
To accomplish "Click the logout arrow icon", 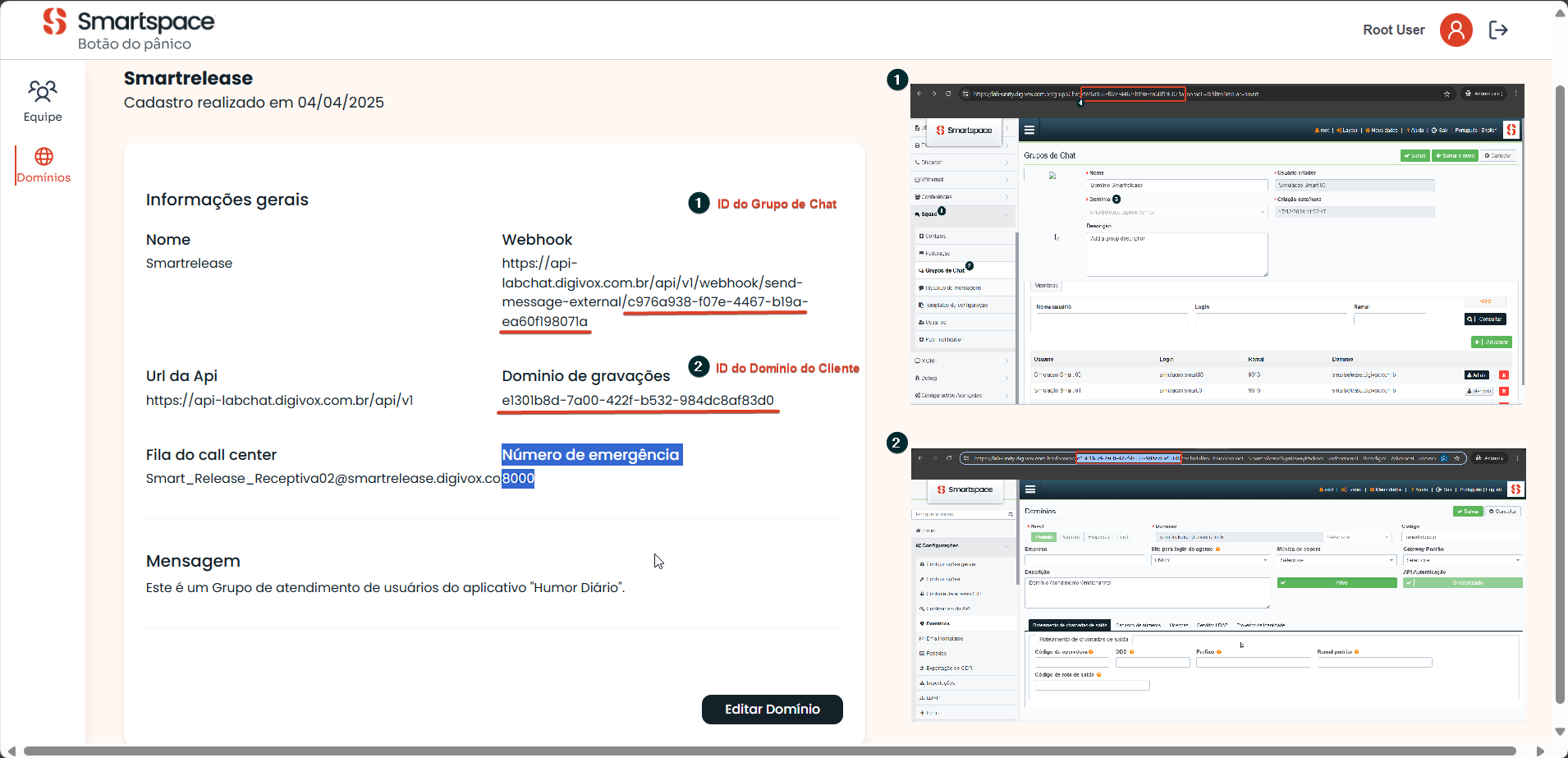I will [x=1498, y=30].
